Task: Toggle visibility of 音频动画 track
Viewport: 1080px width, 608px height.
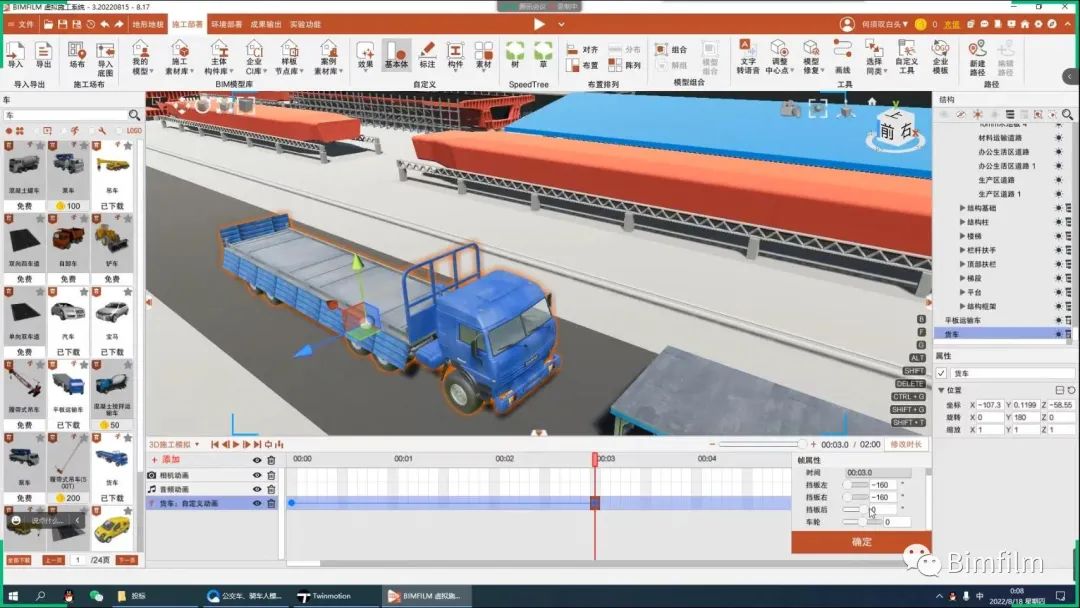Action: coord(257,489)
